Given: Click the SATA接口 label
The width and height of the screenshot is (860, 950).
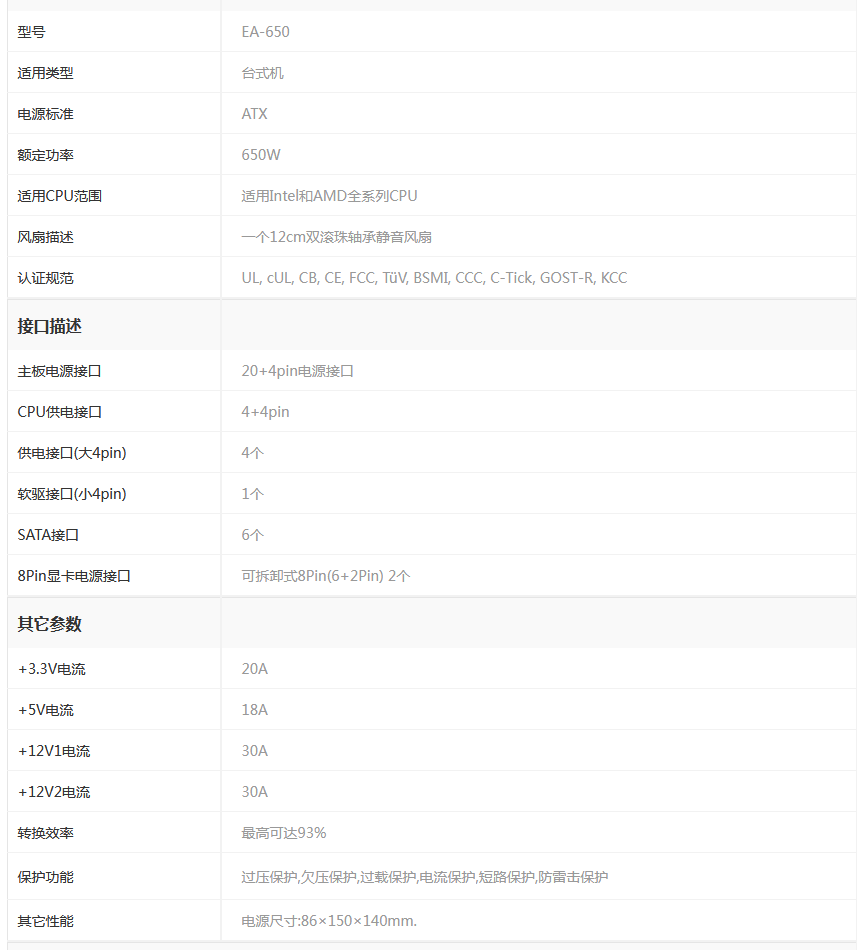Looking at the screenshot, I should pos(48,535).
